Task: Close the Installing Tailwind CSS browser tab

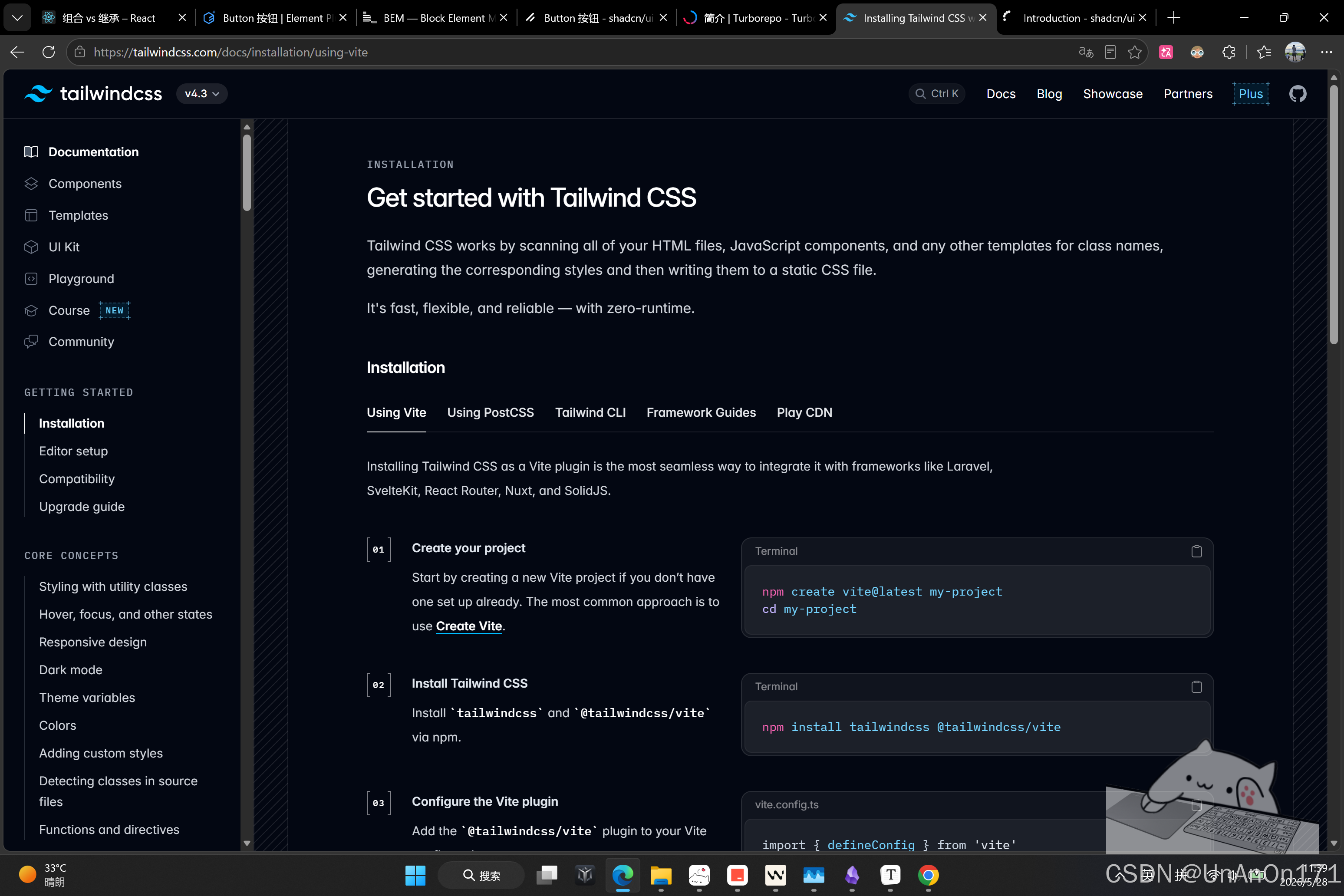Action: [982, 18]
